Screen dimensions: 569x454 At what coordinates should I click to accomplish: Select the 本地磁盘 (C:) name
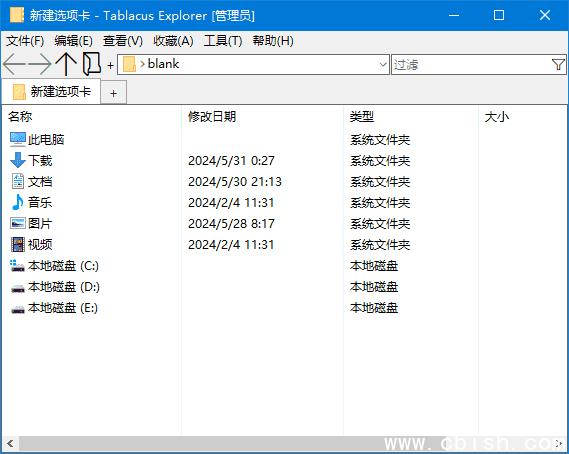click(x=64, y=266)
